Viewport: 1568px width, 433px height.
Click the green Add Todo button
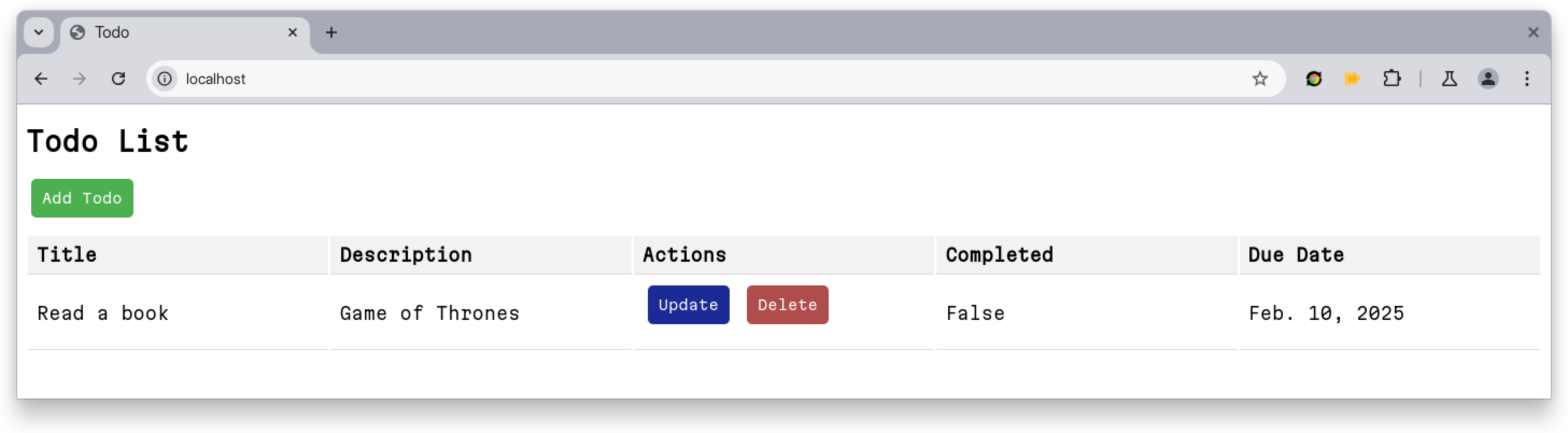82,197
